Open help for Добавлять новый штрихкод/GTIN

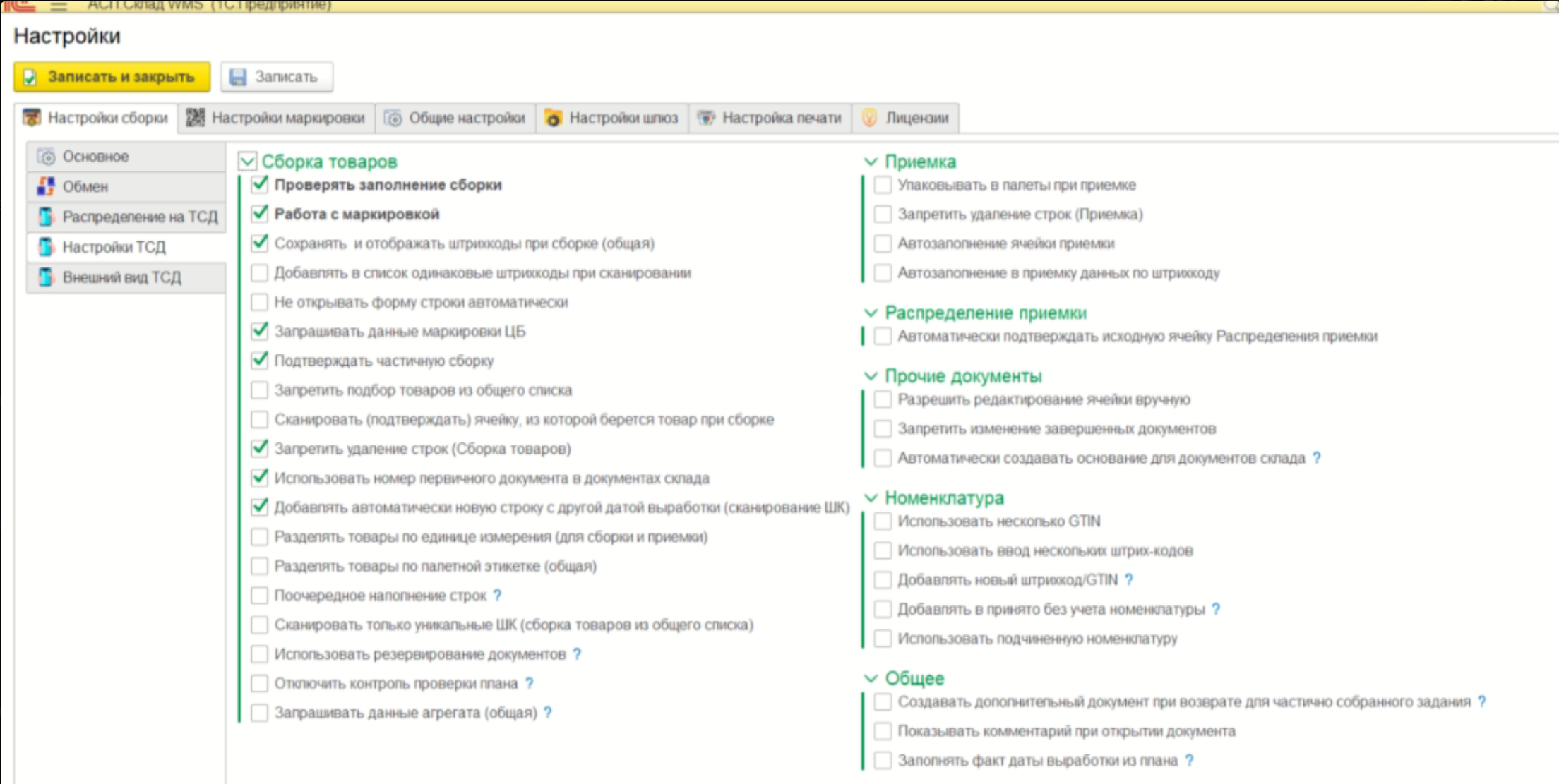(1129, 580)
